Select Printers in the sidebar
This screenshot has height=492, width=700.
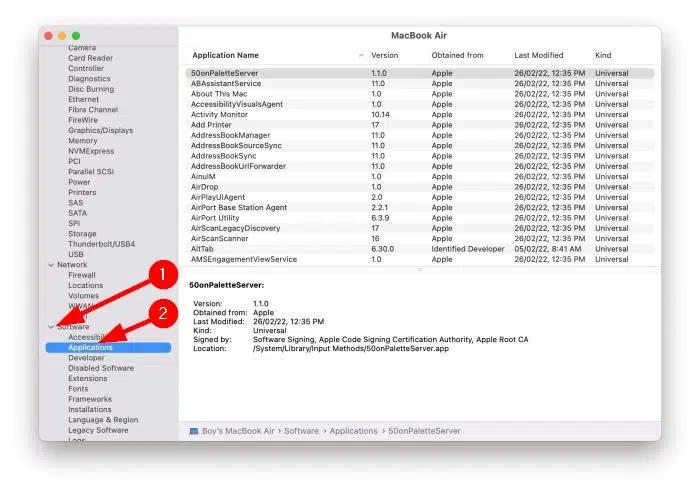coord(82,192)
